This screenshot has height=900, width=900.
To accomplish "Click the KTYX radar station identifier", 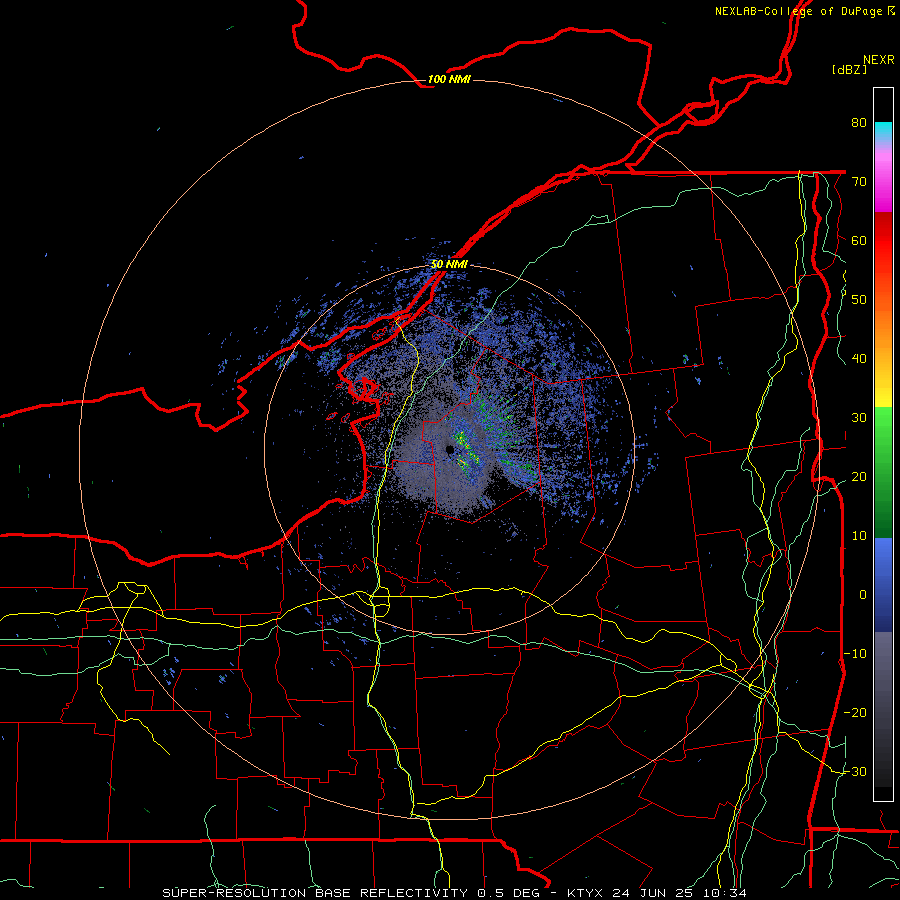I will click(585, 893).
